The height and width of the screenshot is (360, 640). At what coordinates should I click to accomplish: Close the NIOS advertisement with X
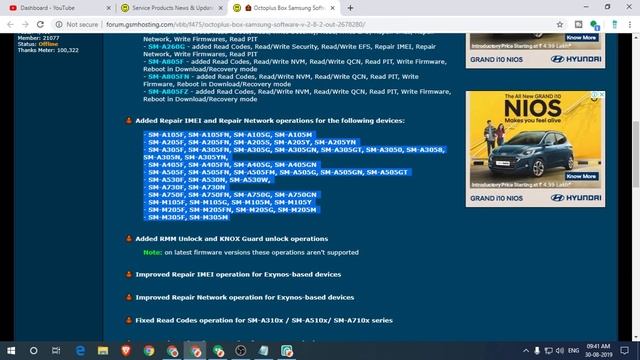click(x=602, y=95)
